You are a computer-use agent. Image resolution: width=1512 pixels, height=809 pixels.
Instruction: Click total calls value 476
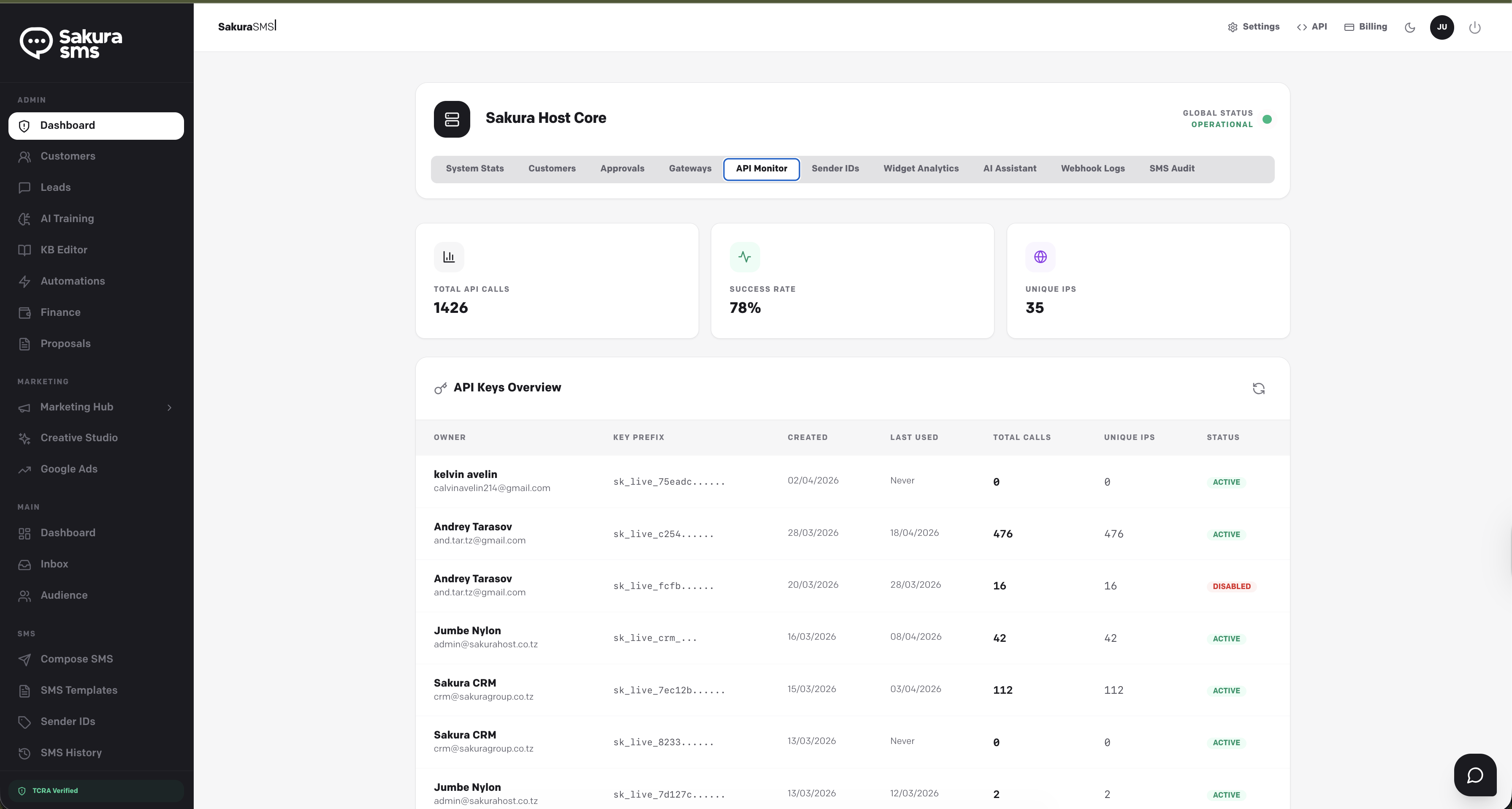[1003, 534]
